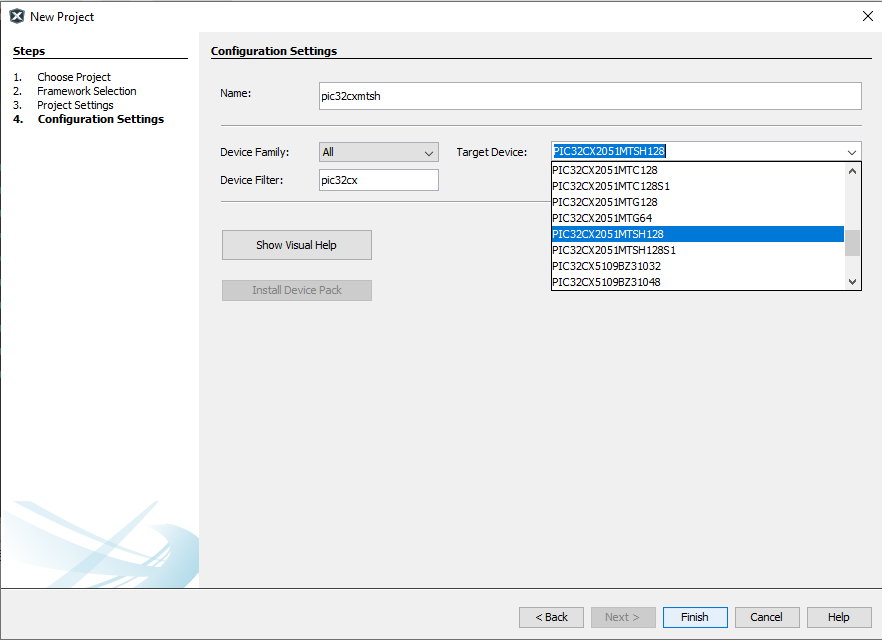
Task: Click Framework Selection step
Action: click(87, 91)
